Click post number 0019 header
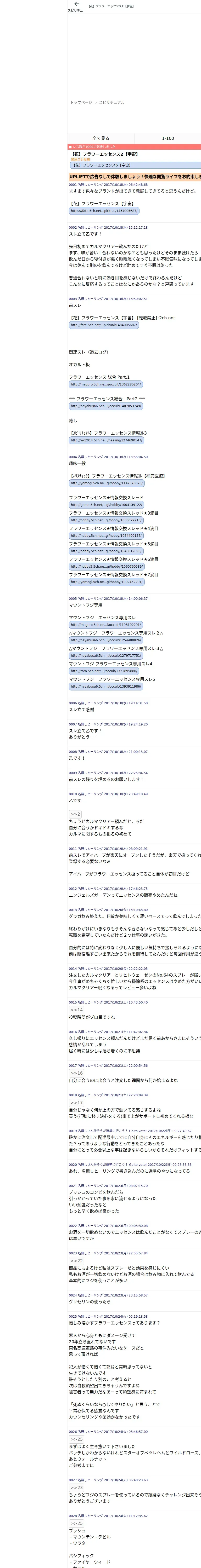201x1568 pixels. click(130, 1131)
